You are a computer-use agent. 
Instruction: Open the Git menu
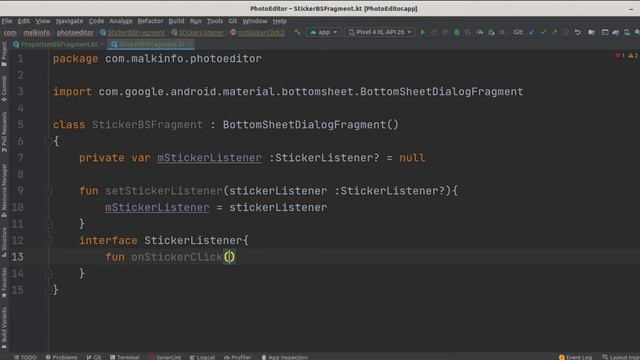pos(233,21)
